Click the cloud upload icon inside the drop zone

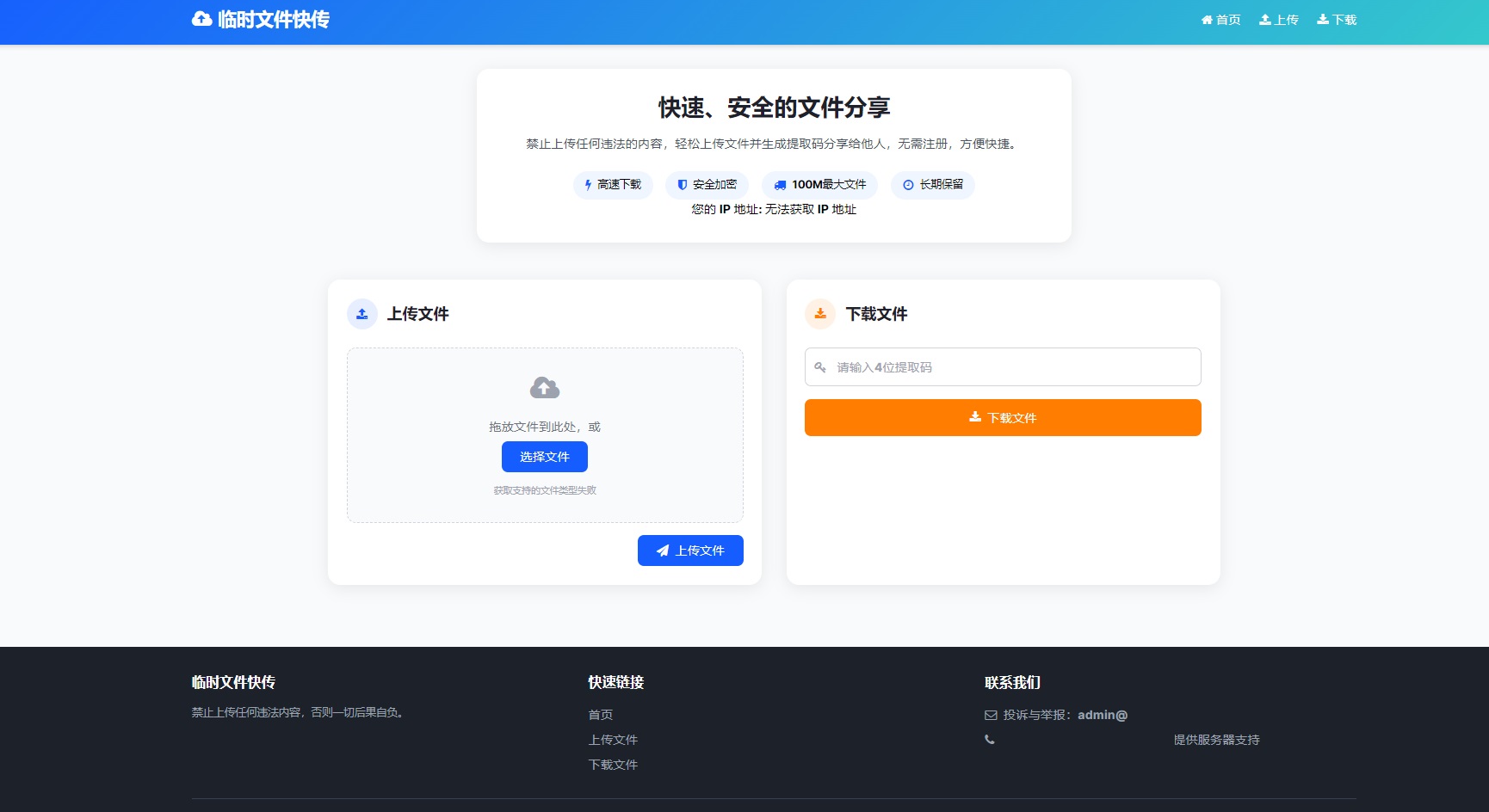(x=545, y=387)
